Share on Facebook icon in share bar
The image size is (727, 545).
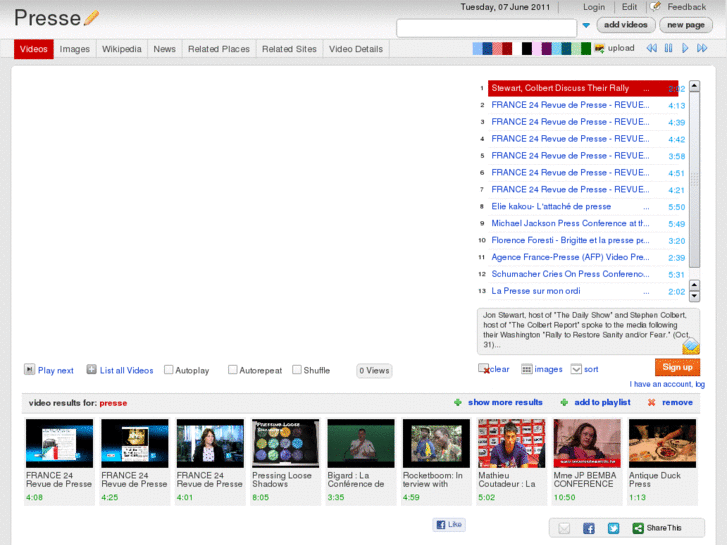click(589, 528)
